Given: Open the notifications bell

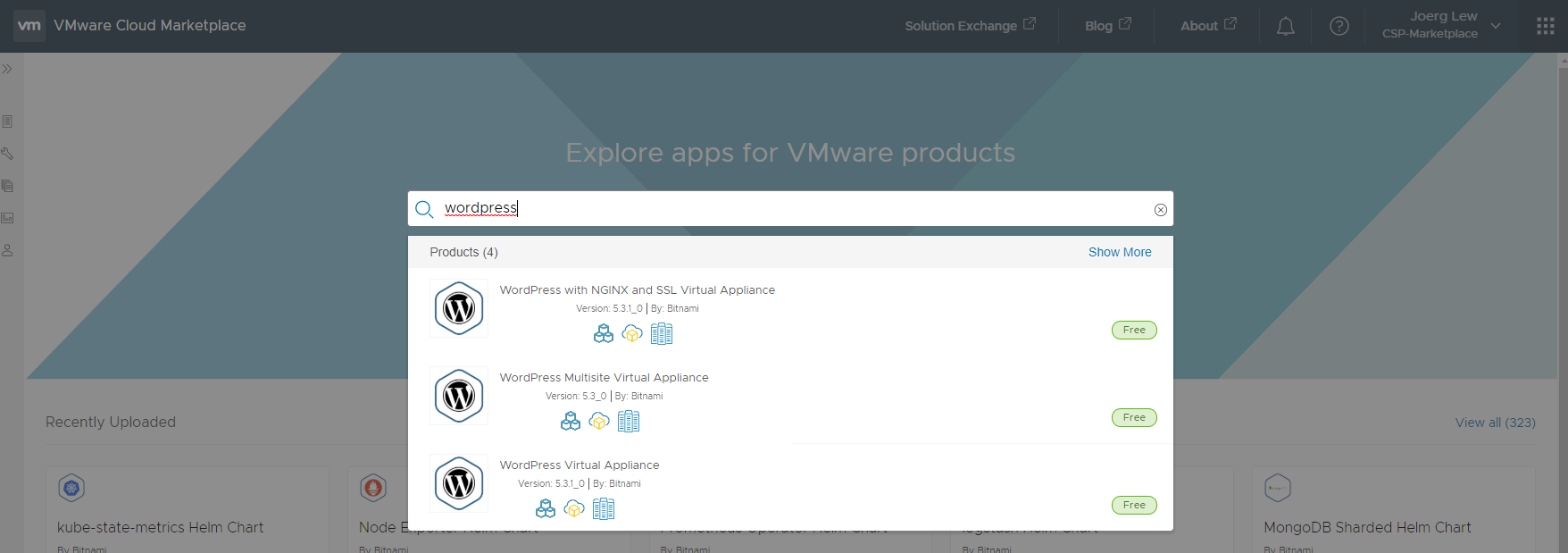Looking at the screenshot, I should point(1285,26).
